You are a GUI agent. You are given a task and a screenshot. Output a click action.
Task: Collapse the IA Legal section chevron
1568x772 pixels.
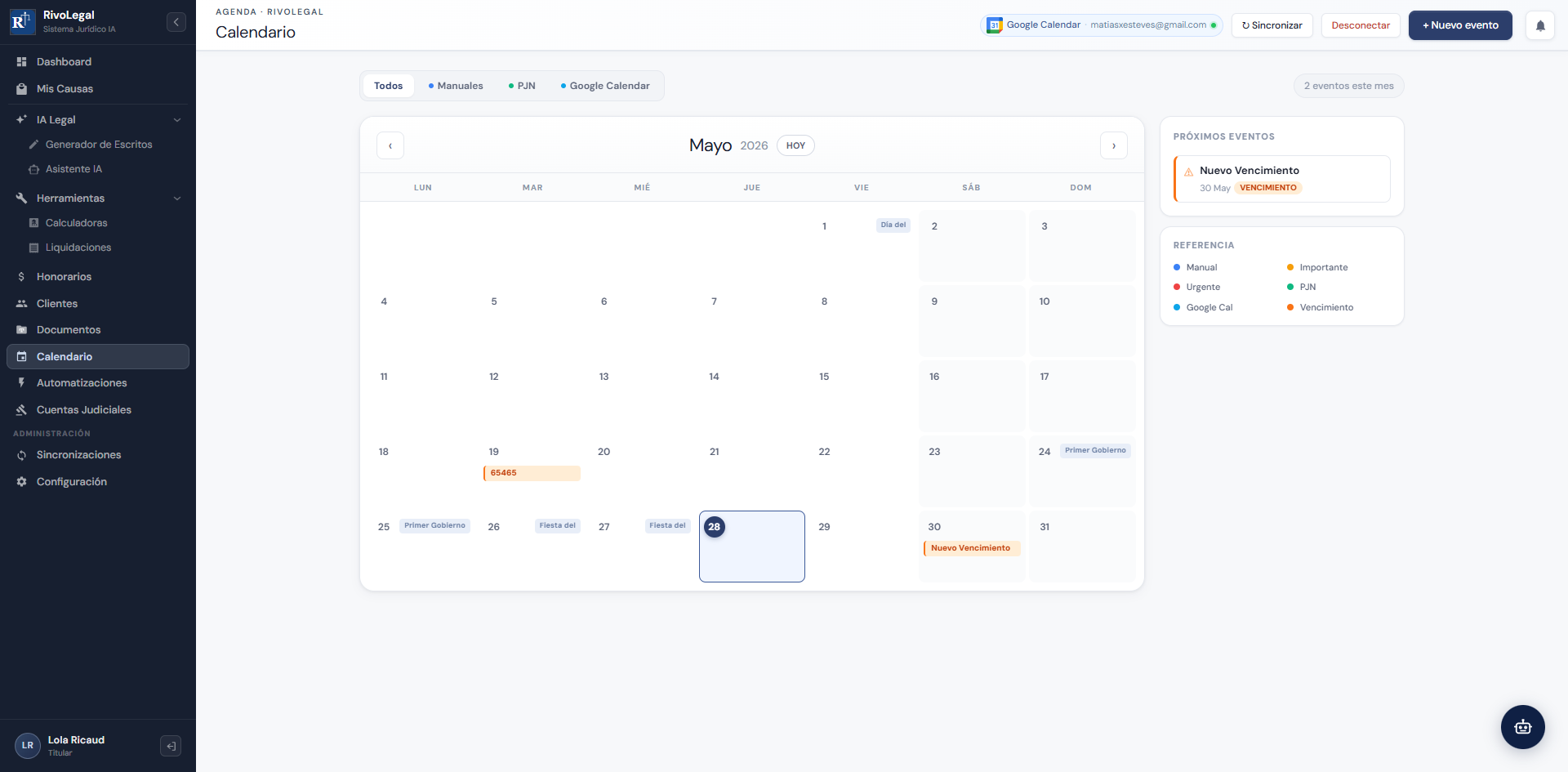coord(177,120)
